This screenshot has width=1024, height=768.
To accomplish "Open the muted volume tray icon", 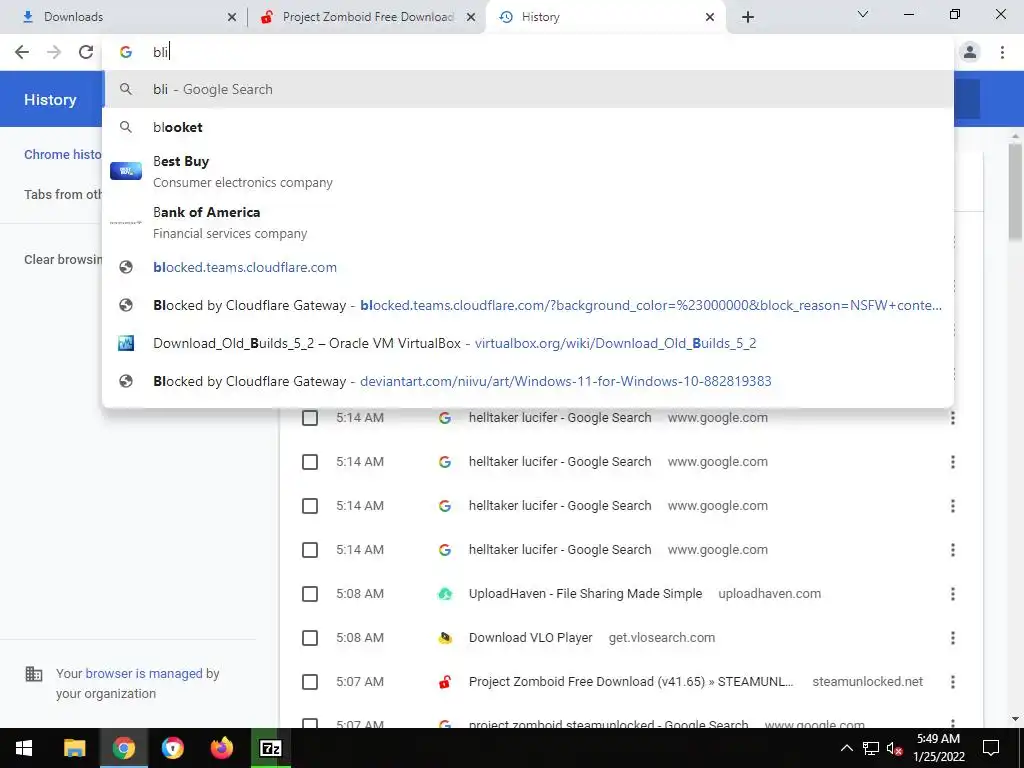I will tap(894, 748).
